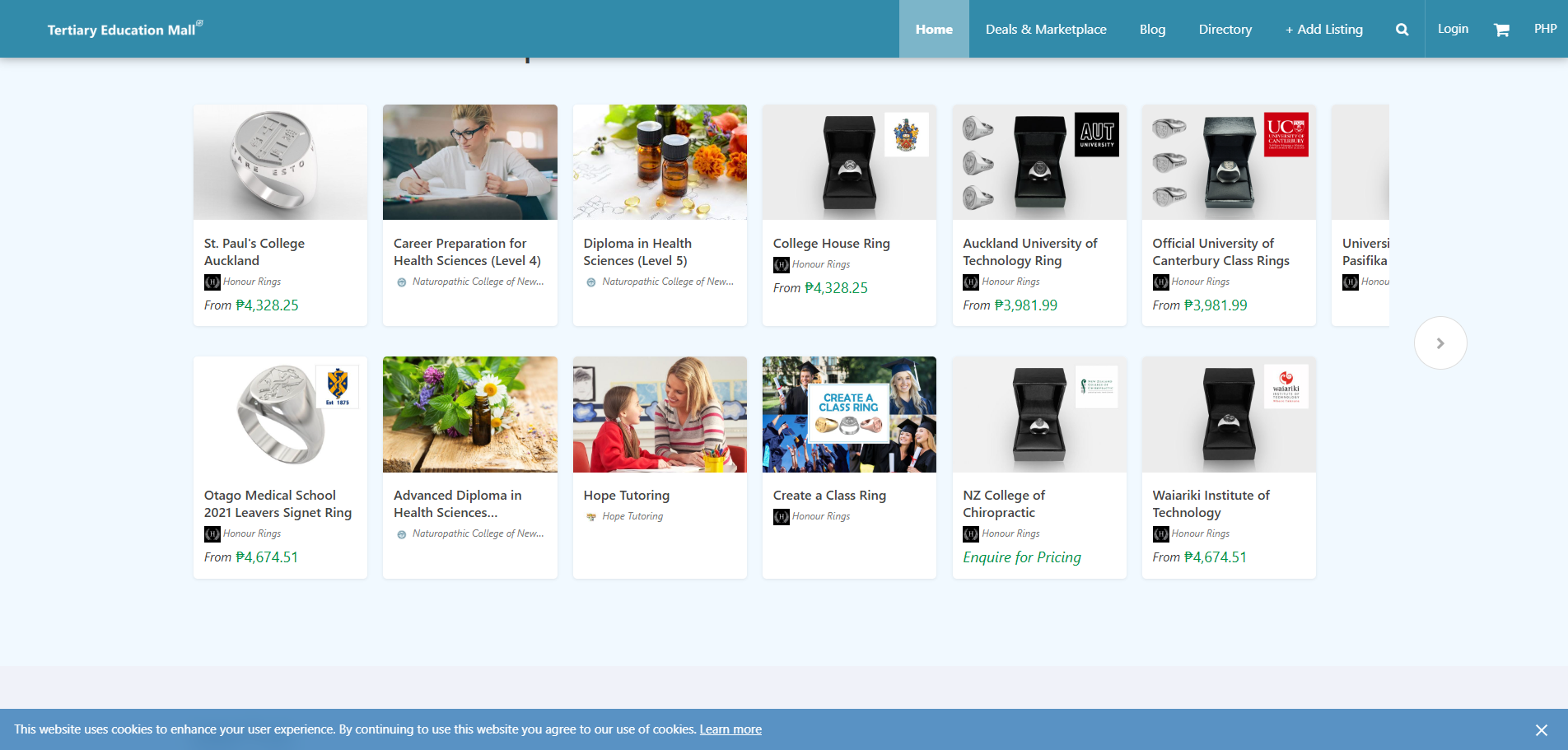Image resolution: width=1568 pixels, height=750 pixels.
Task: Open Career Preparation for Health Sciences title
Action: [467, 252]
